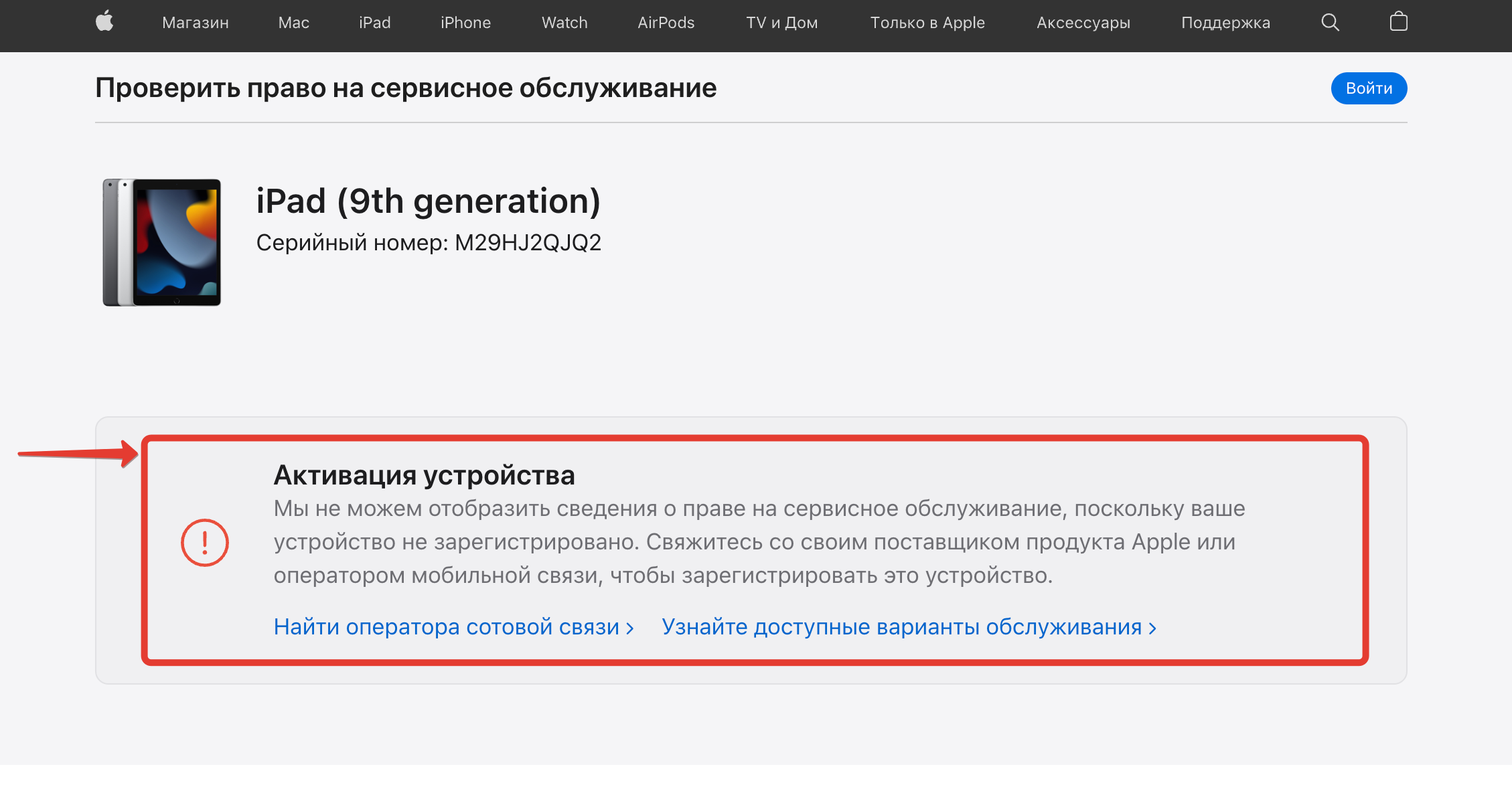The width and height of the screenshot is (1512, 787).
Task: Open TV и Дом menu item
Action: tap(782, 23)
